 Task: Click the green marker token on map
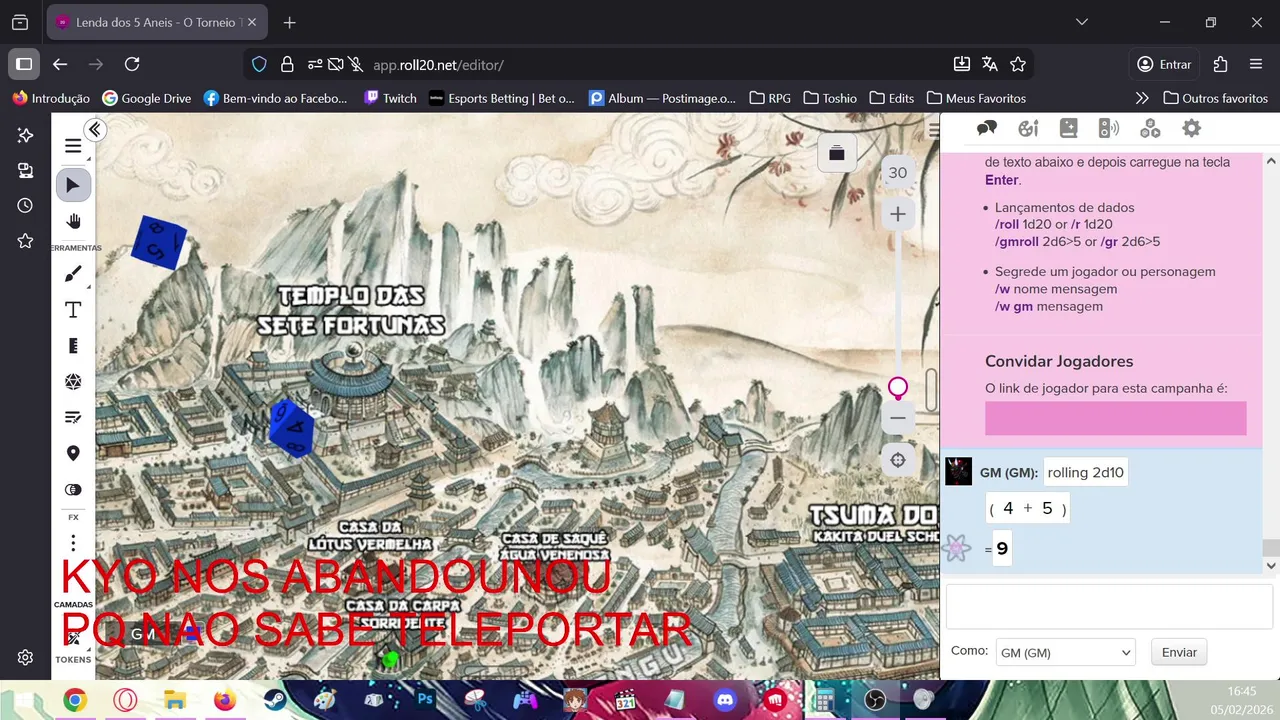[391, 659]
